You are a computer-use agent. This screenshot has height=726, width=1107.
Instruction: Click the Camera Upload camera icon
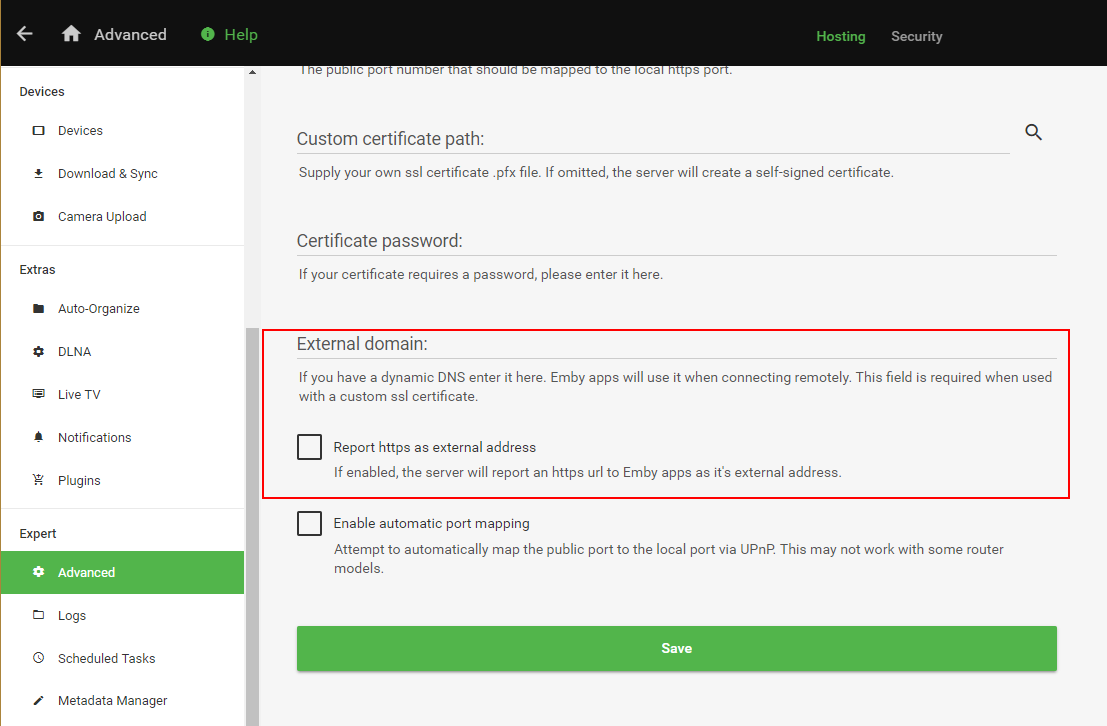(39, 216)
